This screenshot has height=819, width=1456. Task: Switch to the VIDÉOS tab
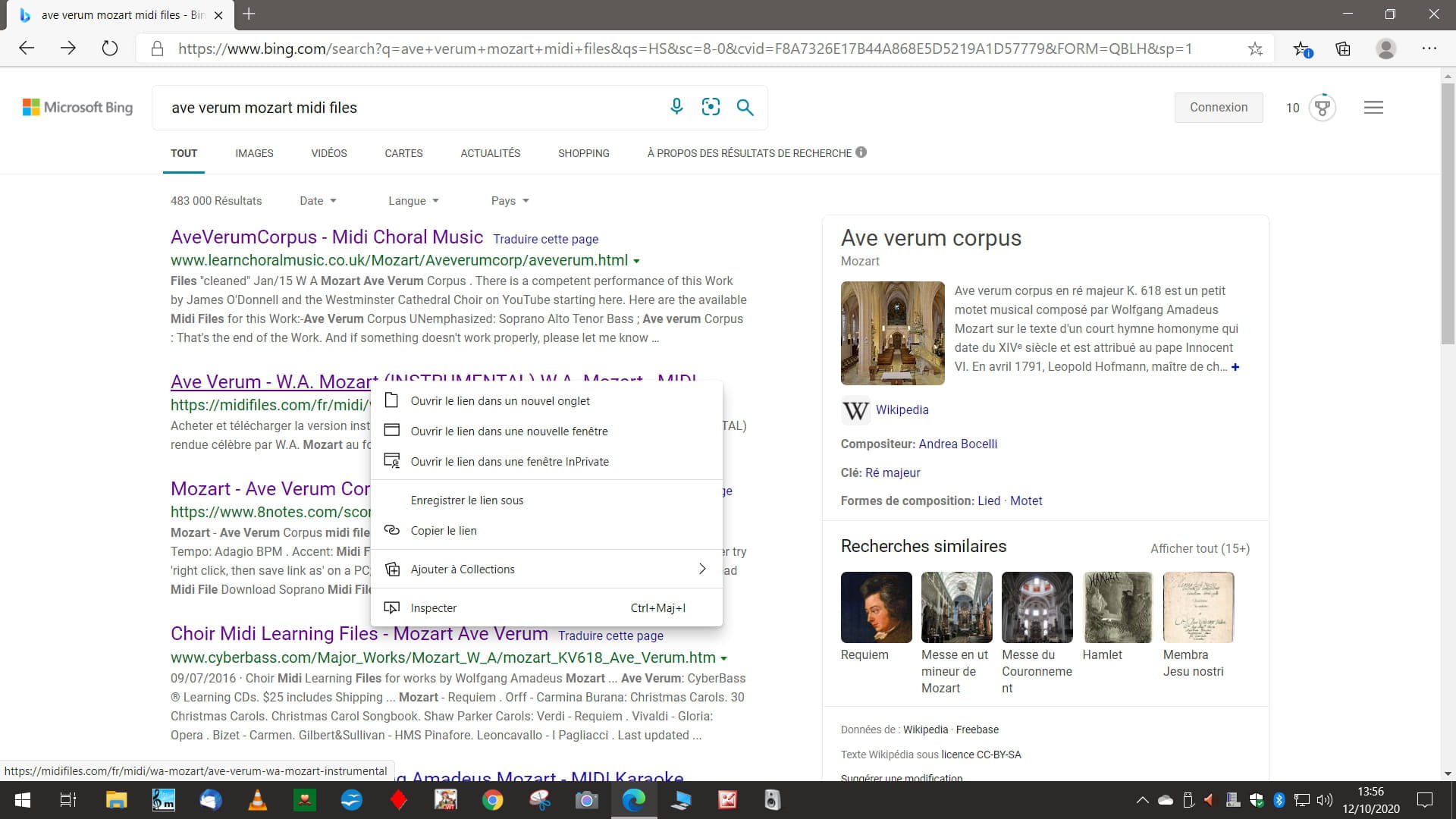(x=329, y=153)
